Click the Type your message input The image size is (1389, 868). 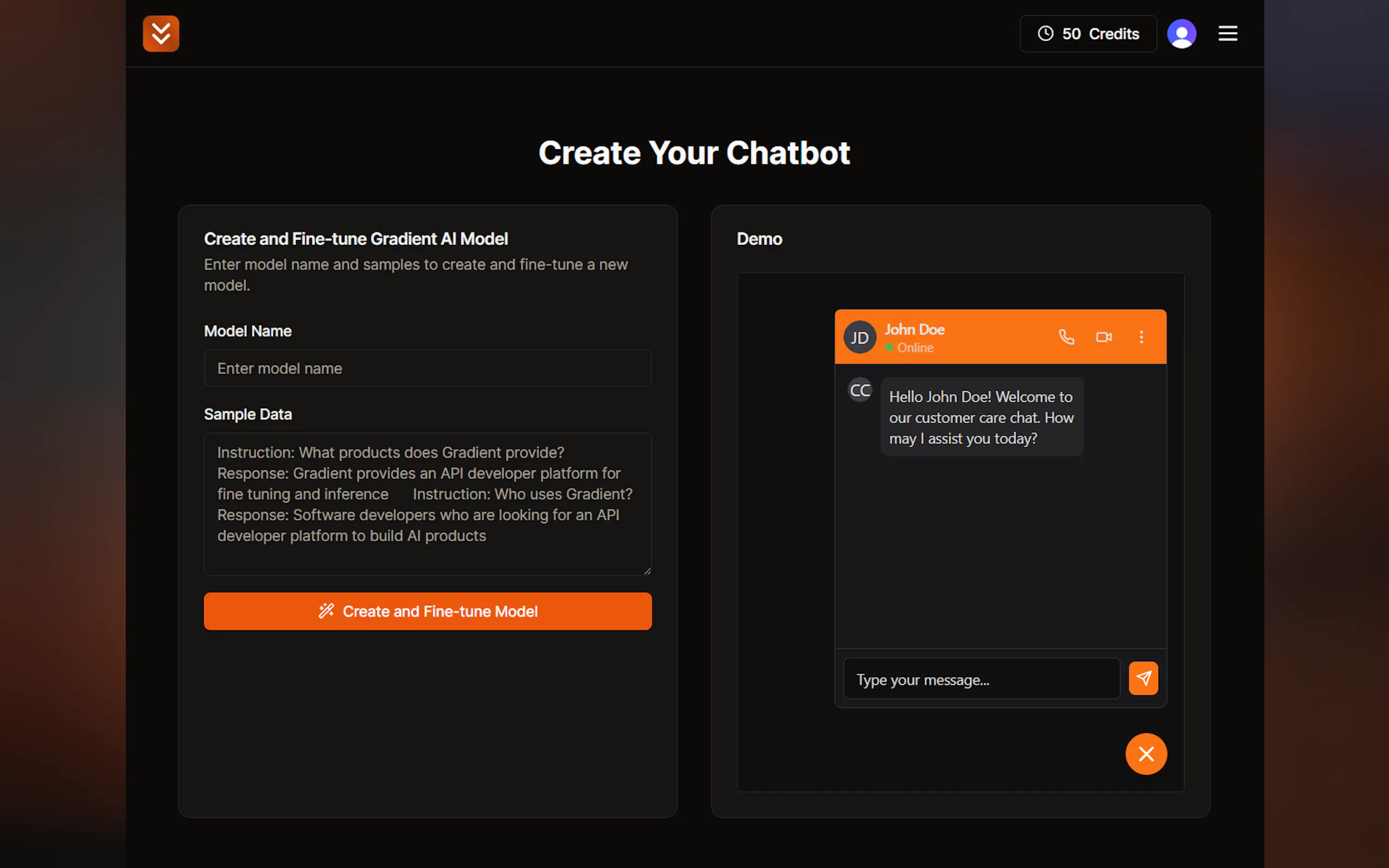981,679
